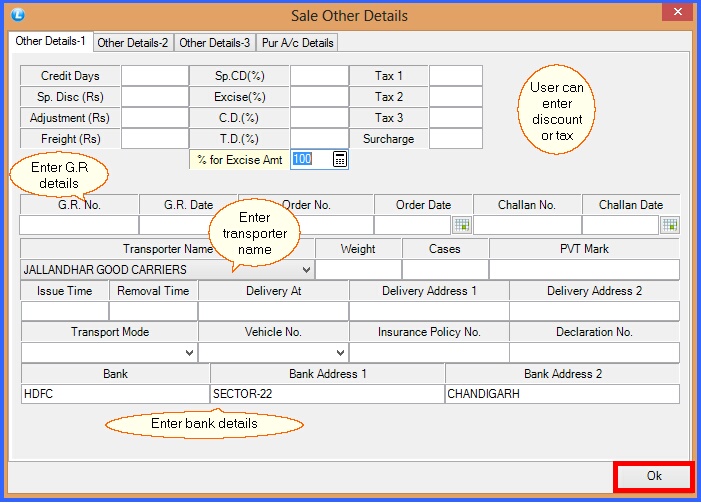Open calculator icon beside % for Excise Amt
Image resolution: width=701 pixels, height=503 pixels.
[x=339, y=159]
